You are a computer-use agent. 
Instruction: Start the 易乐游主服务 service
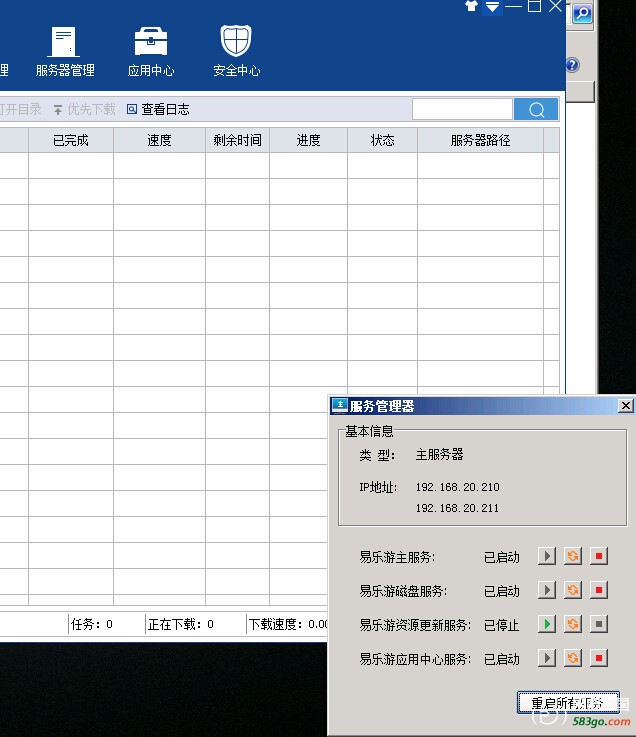point(547,556)
